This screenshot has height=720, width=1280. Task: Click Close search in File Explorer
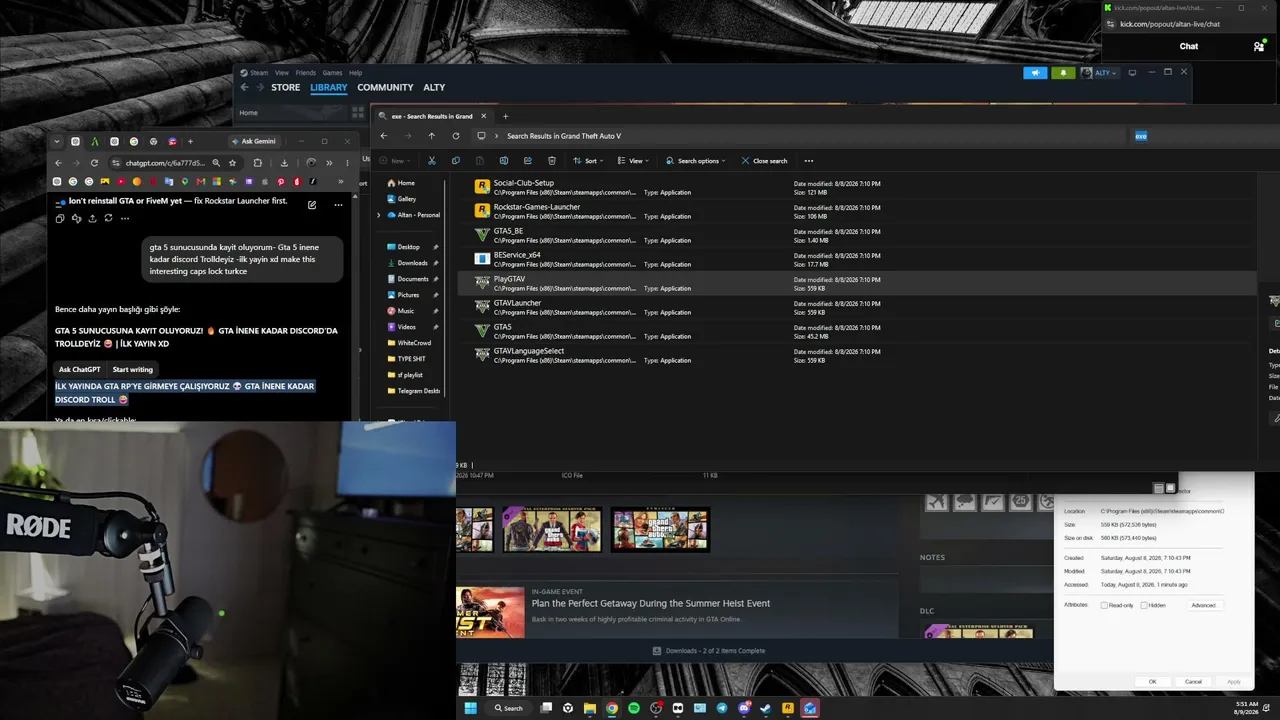tap(764, 161)
